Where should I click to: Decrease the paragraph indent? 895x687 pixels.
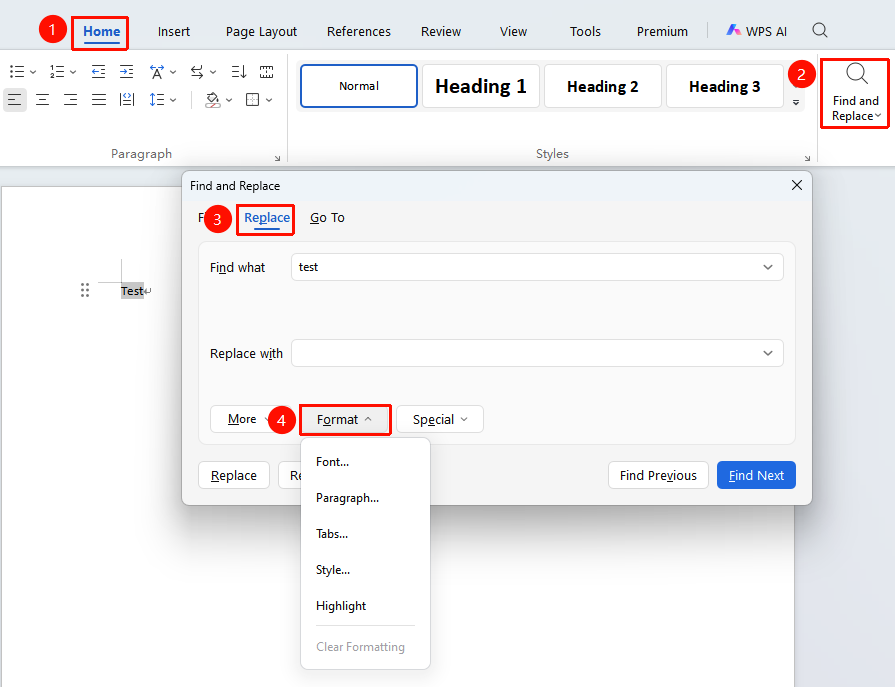coord(98,71)
